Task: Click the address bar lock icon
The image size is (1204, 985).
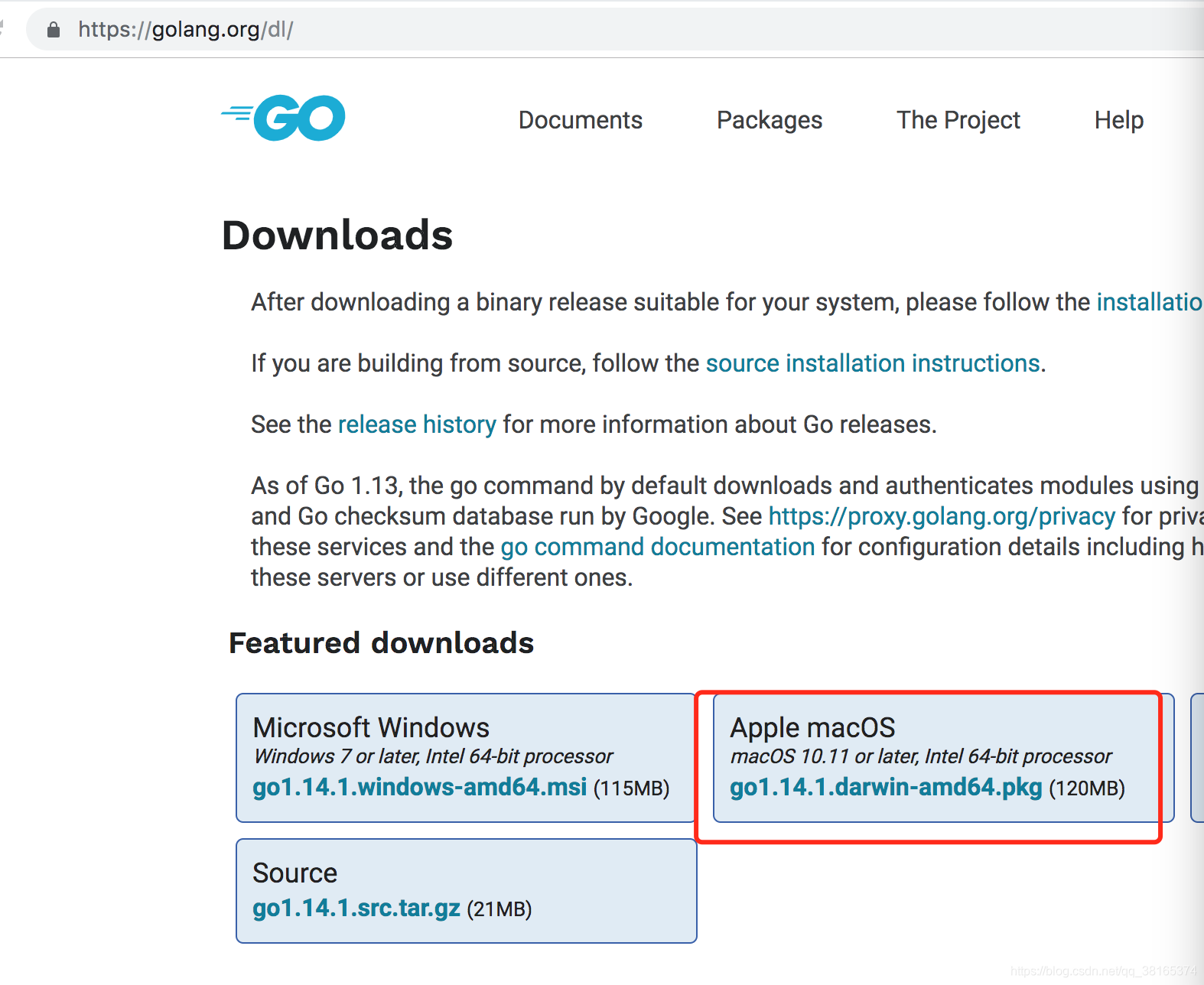Action: click(x=54, y=30)
